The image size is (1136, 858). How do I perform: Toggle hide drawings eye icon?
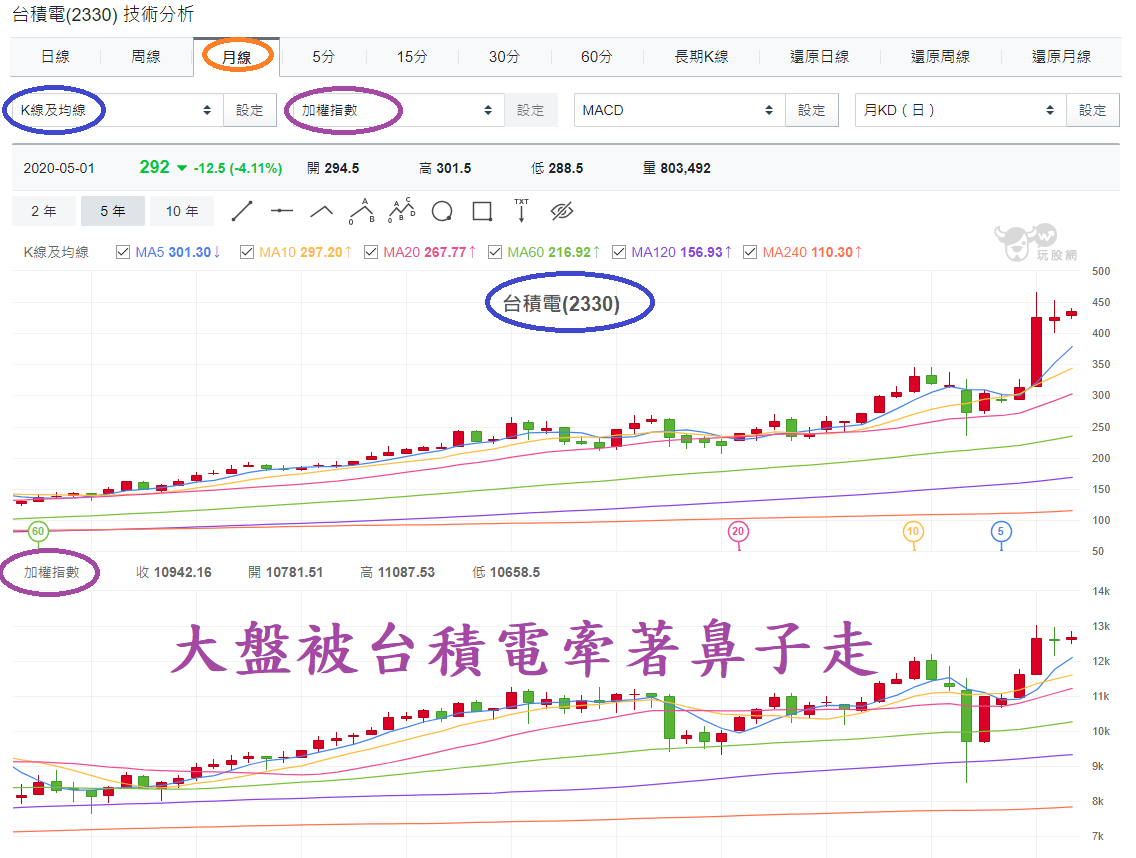(561, 212)
